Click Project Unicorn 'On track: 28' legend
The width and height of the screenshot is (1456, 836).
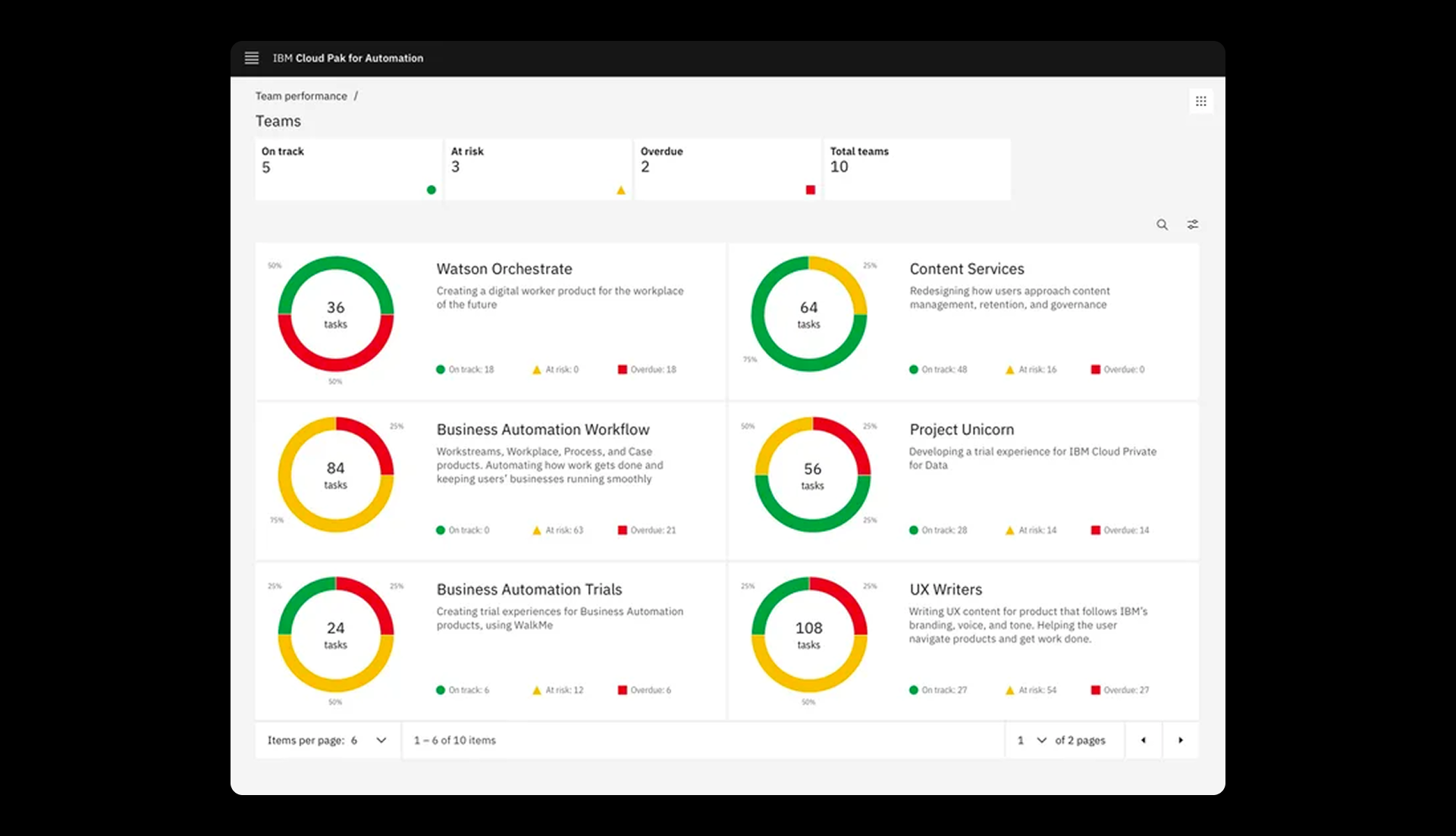(938, 531)
